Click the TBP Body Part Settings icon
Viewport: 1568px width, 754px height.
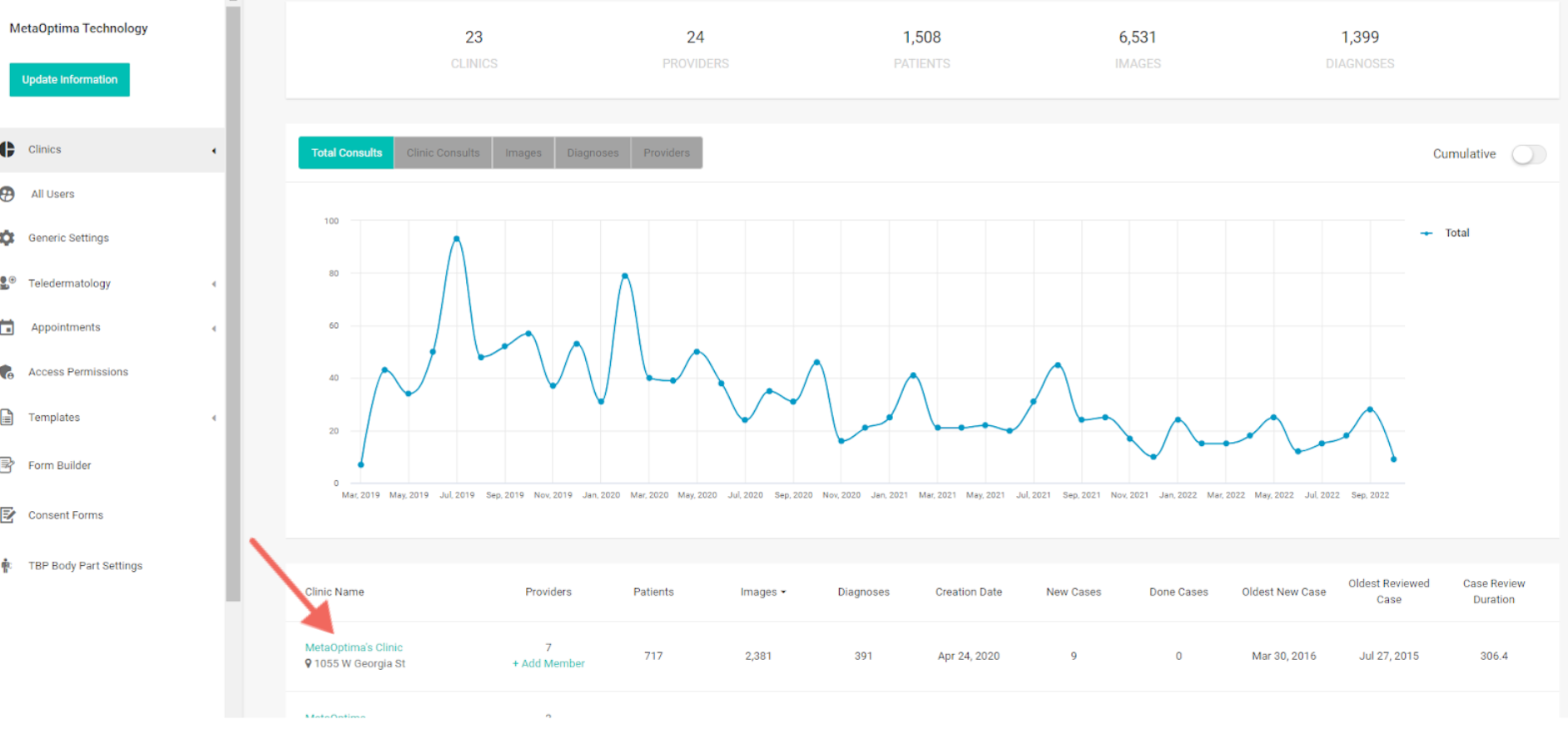tap(7, 566)
